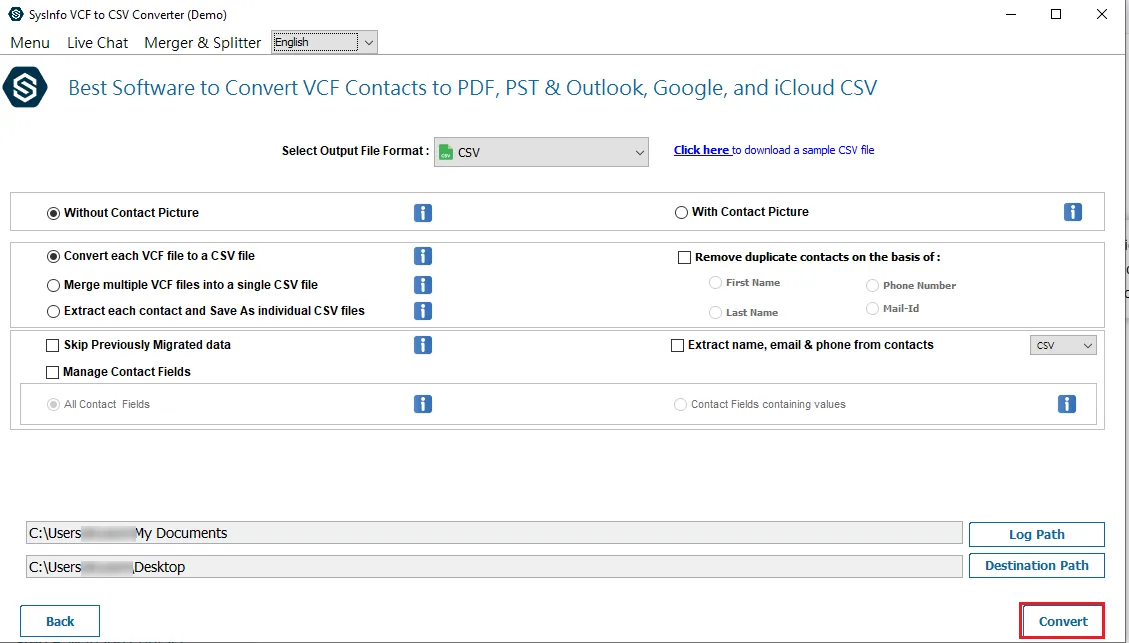Open CSV dropdown beside Extract name option

coord(1063,345)
